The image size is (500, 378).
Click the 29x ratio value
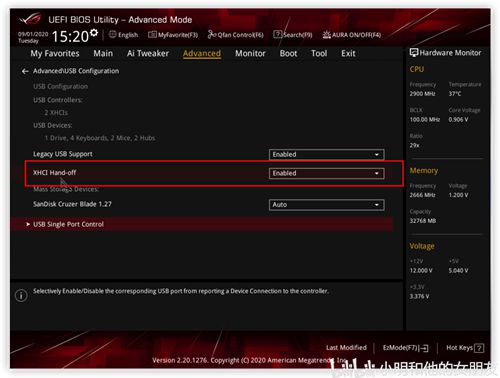click(x=414, y=145)
